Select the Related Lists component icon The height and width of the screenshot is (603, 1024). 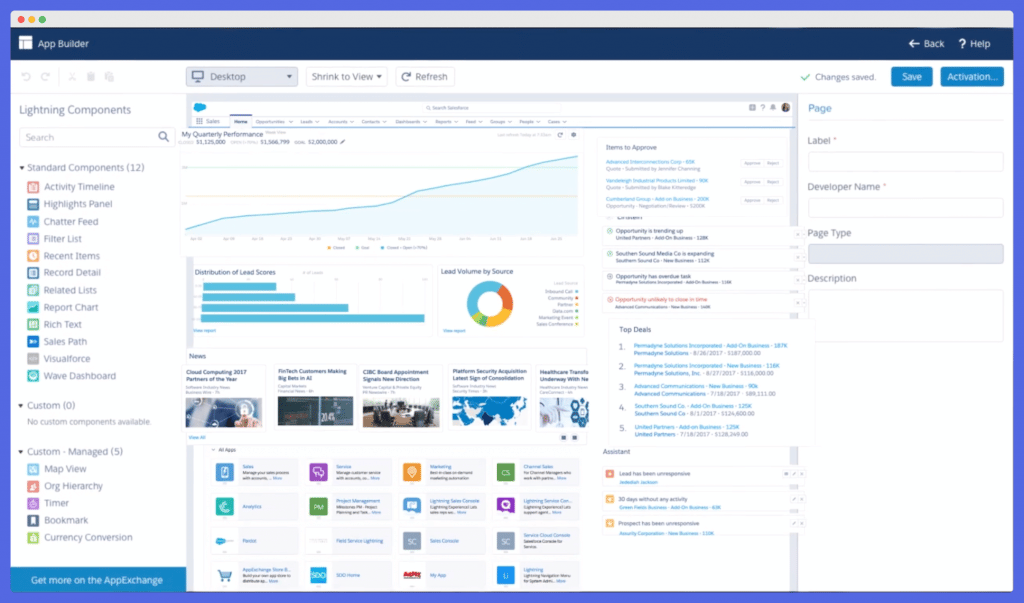click(x=33, y=290)
